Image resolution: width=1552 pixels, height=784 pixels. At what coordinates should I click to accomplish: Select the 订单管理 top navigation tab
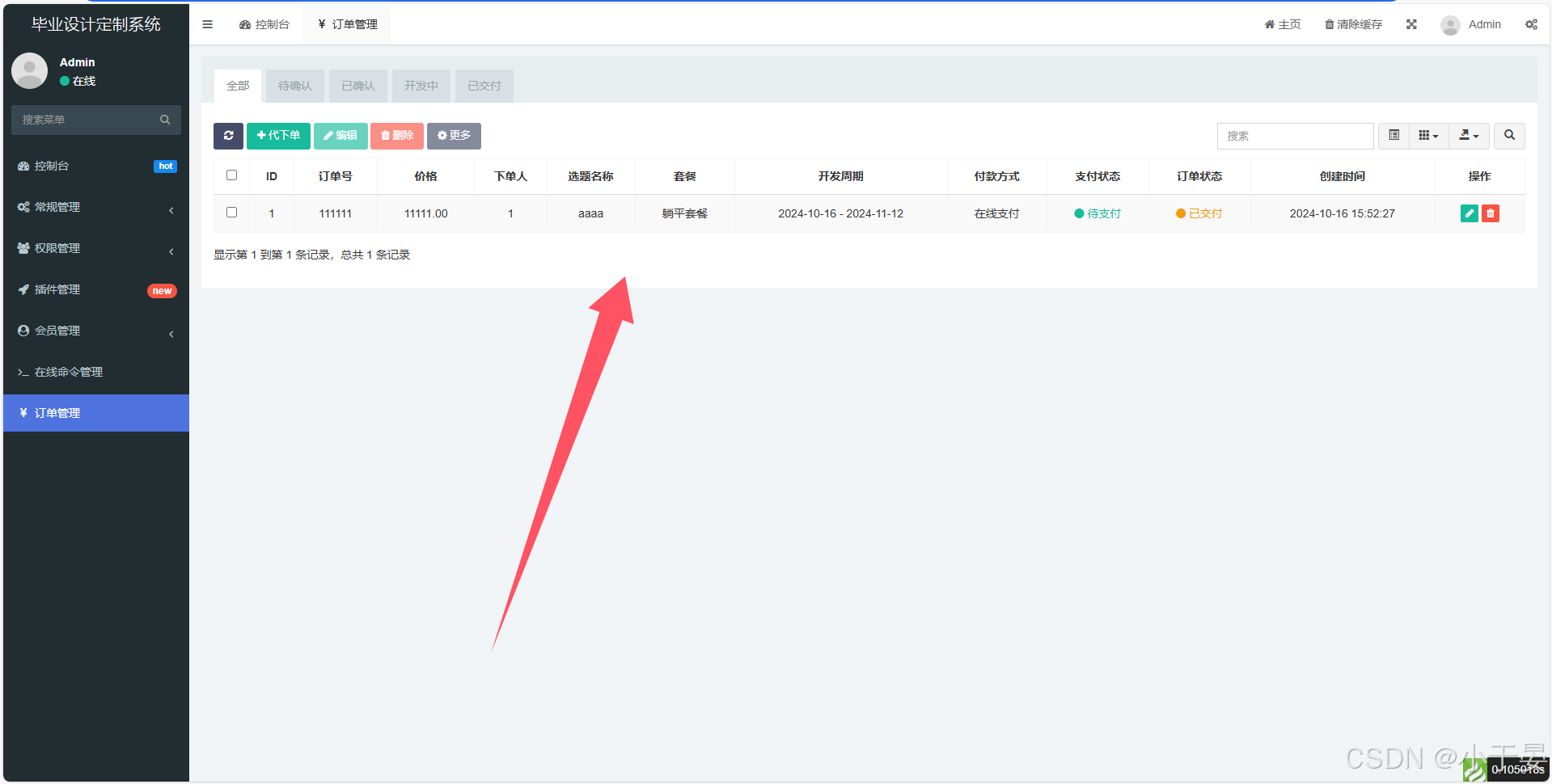point(348,24)
